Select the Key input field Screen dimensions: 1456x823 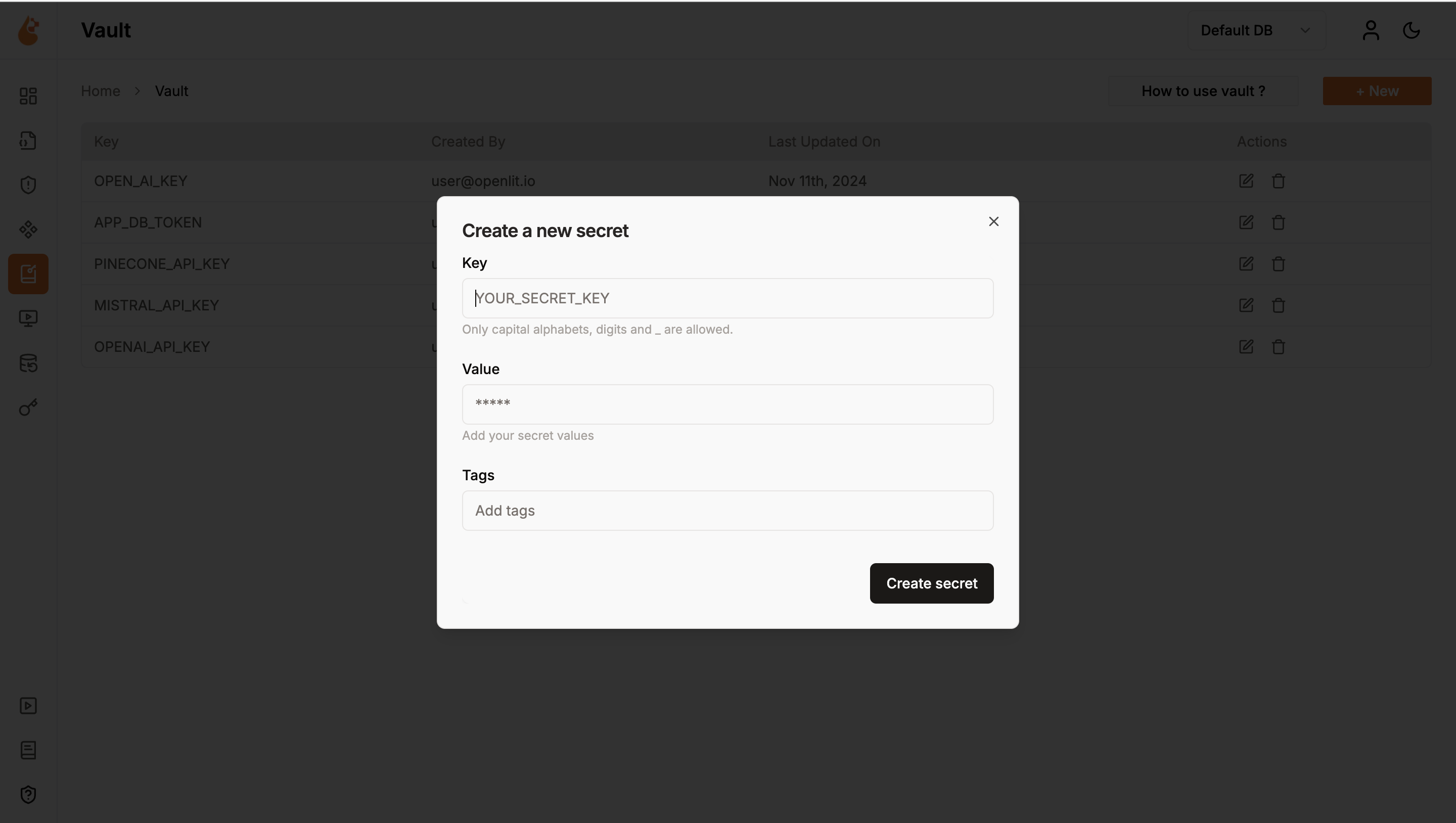click(x=728, y=297)
